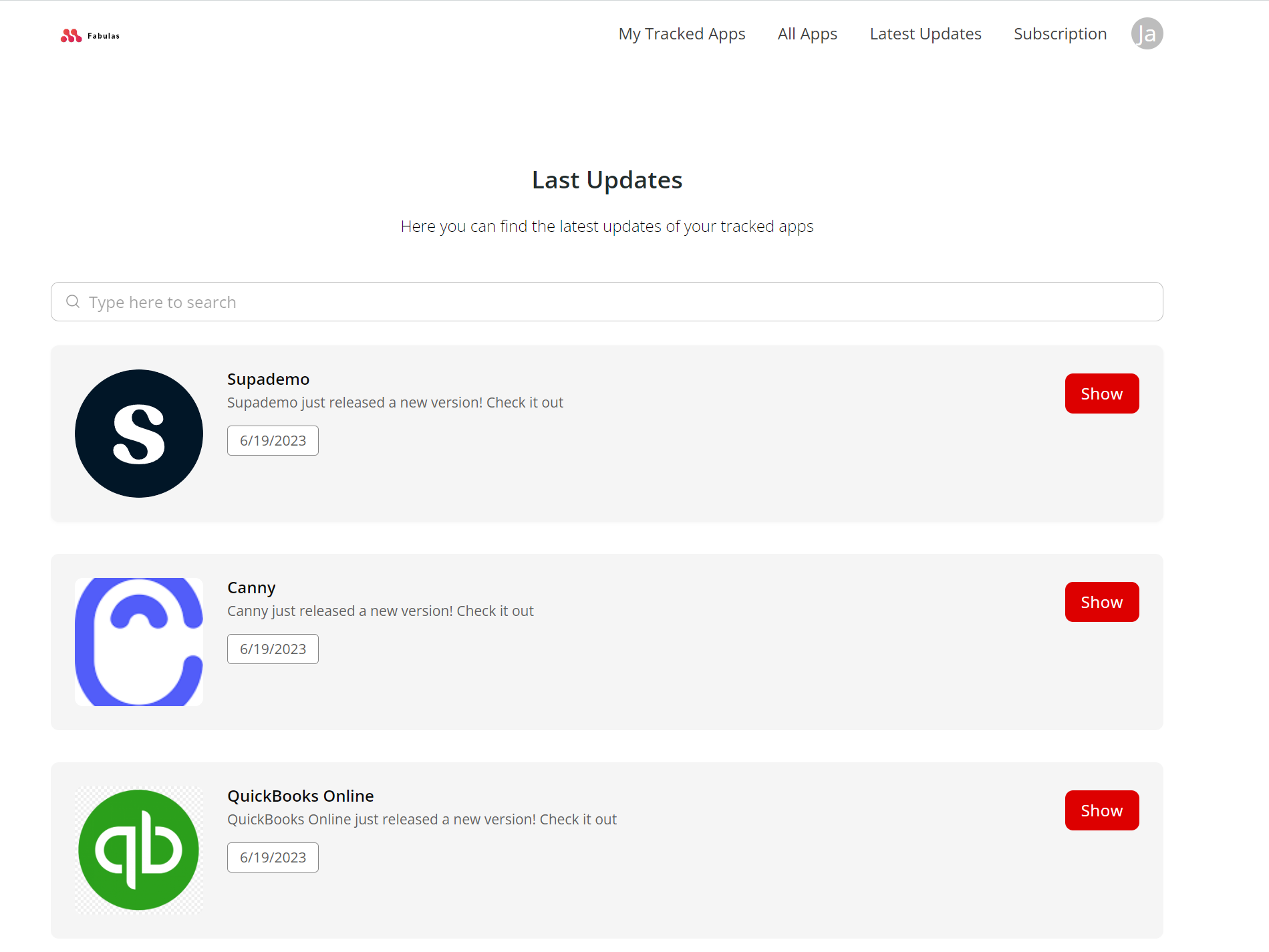1269x952 pixels.
Task: Focus the 'Type here to search' field
Action: tap(607, 302)
